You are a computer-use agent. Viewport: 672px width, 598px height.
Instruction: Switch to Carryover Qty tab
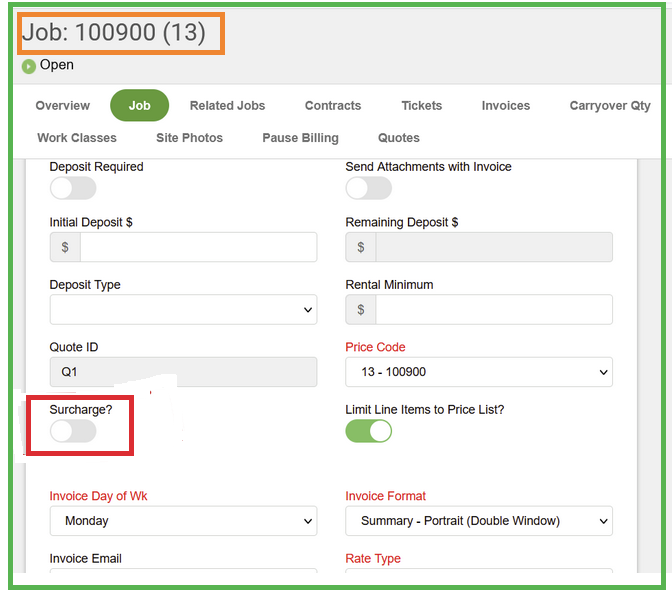tap(610, 105)
